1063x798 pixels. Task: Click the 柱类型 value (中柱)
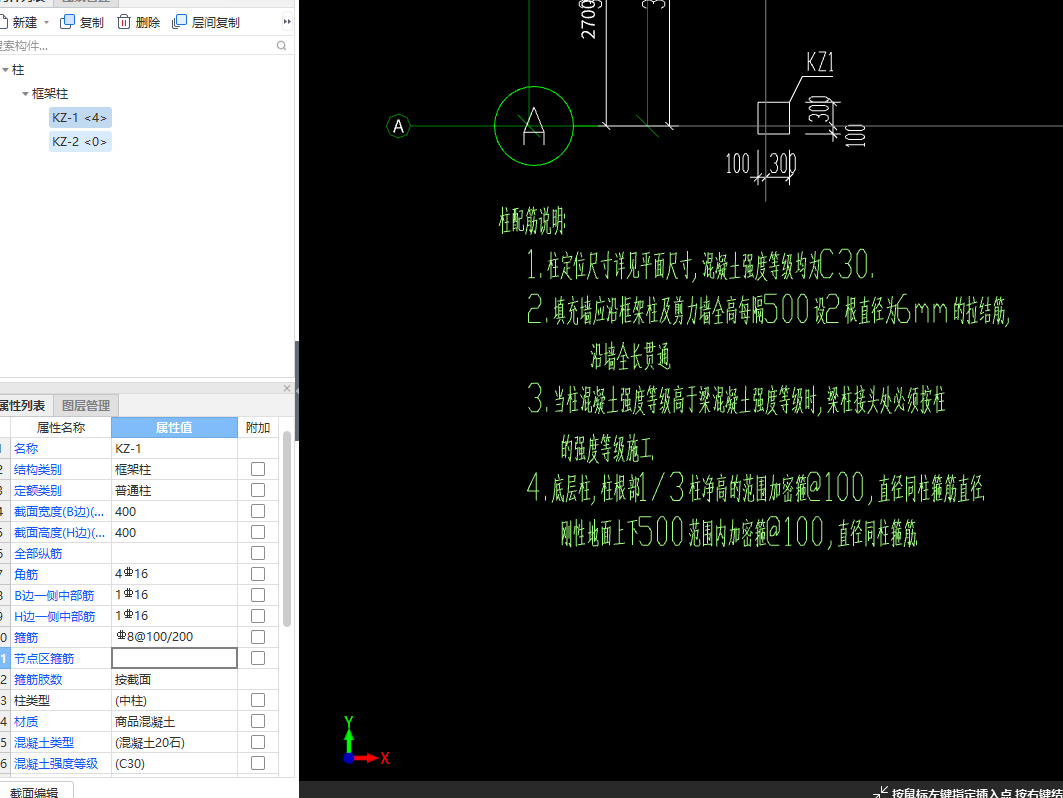coord(174,700)
